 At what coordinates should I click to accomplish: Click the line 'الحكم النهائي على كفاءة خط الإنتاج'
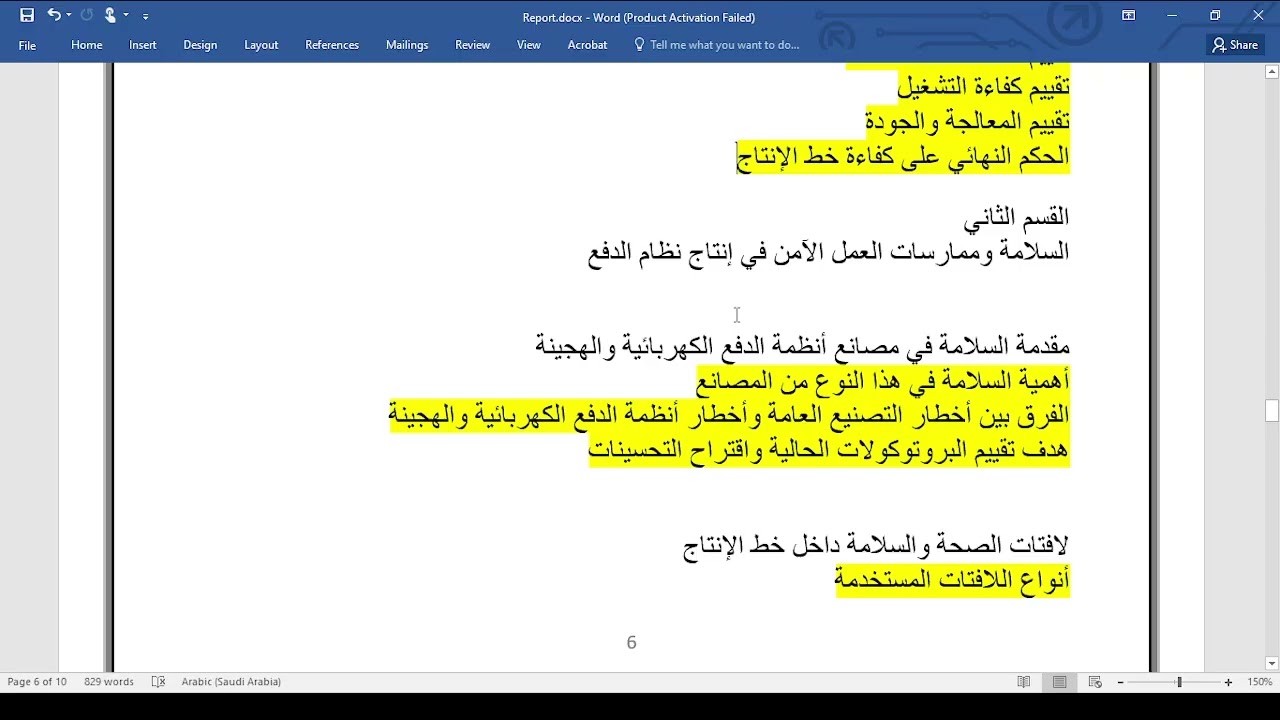pyautogui.click(x=903, y=156)
